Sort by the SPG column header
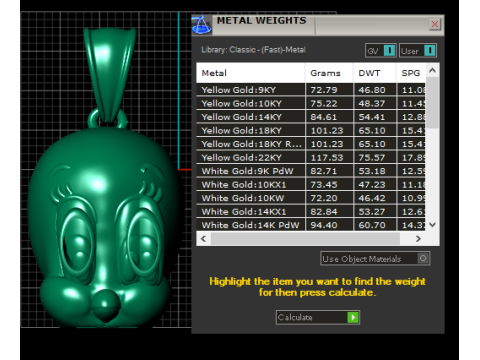This screenshot has height=360, width=480. click(411, 73)
